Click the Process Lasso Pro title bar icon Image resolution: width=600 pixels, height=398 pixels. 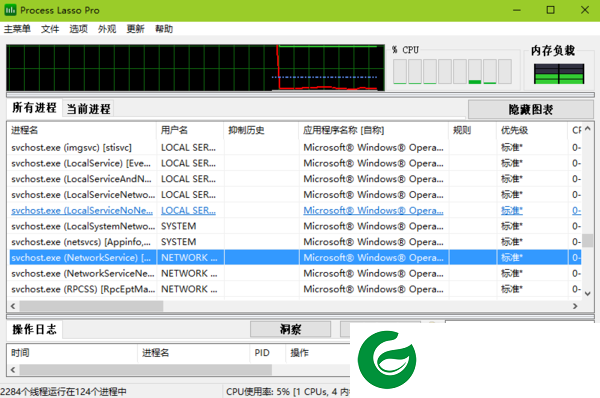point(10,10)
